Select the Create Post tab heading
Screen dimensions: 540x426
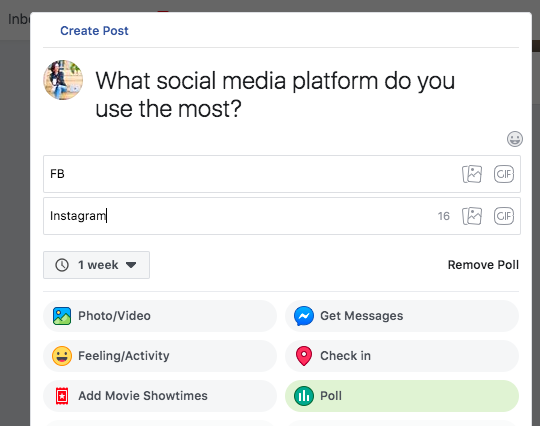(94, 31)
